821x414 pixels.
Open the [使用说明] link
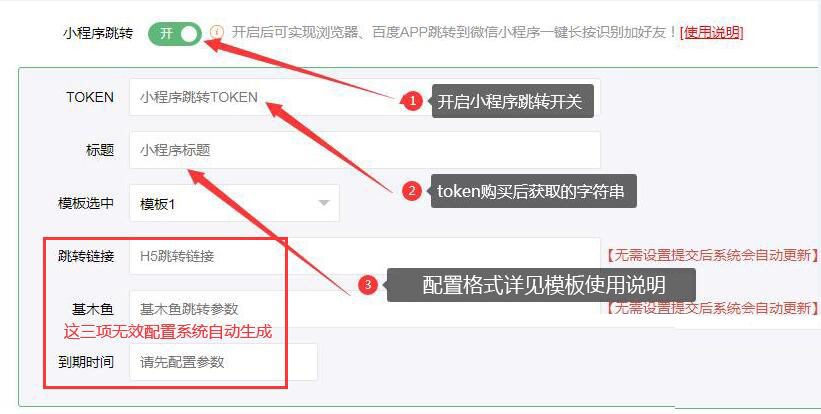712,33
